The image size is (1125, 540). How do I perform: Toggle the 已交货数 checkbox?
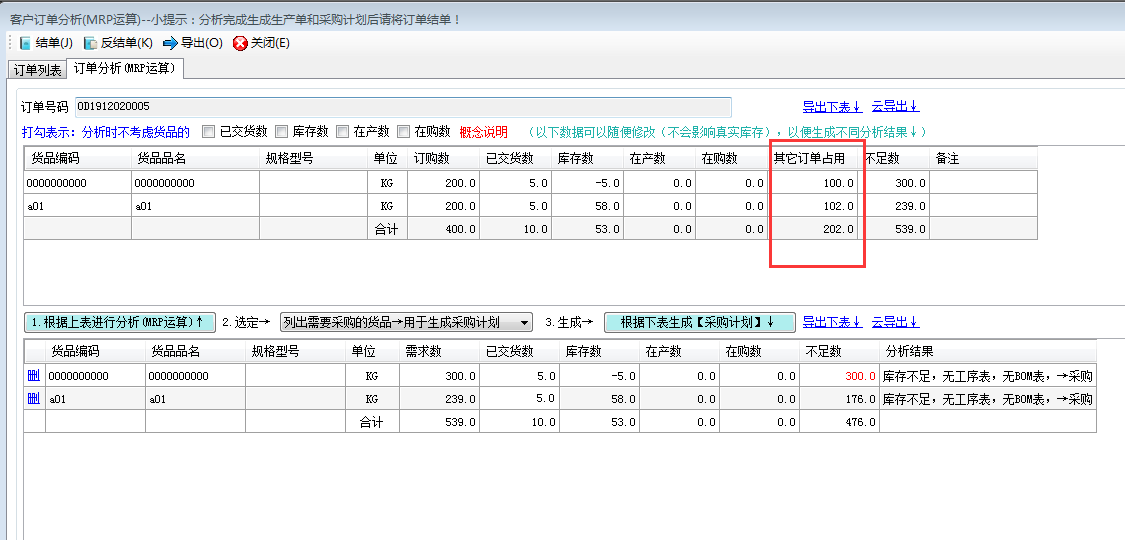click(x=209, y=131)
